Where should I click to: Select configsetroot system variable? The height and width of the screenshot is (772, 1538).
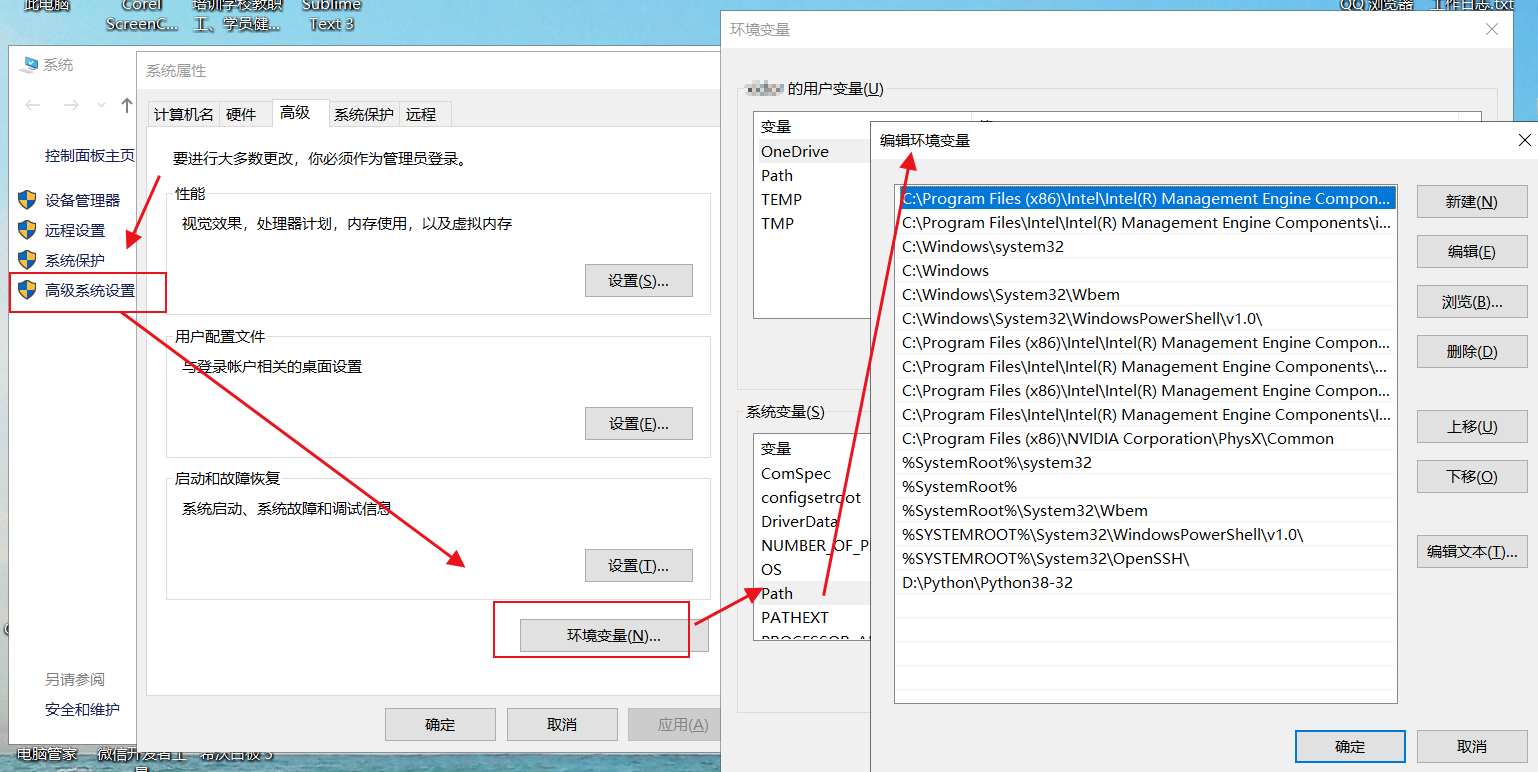[813, 497]
